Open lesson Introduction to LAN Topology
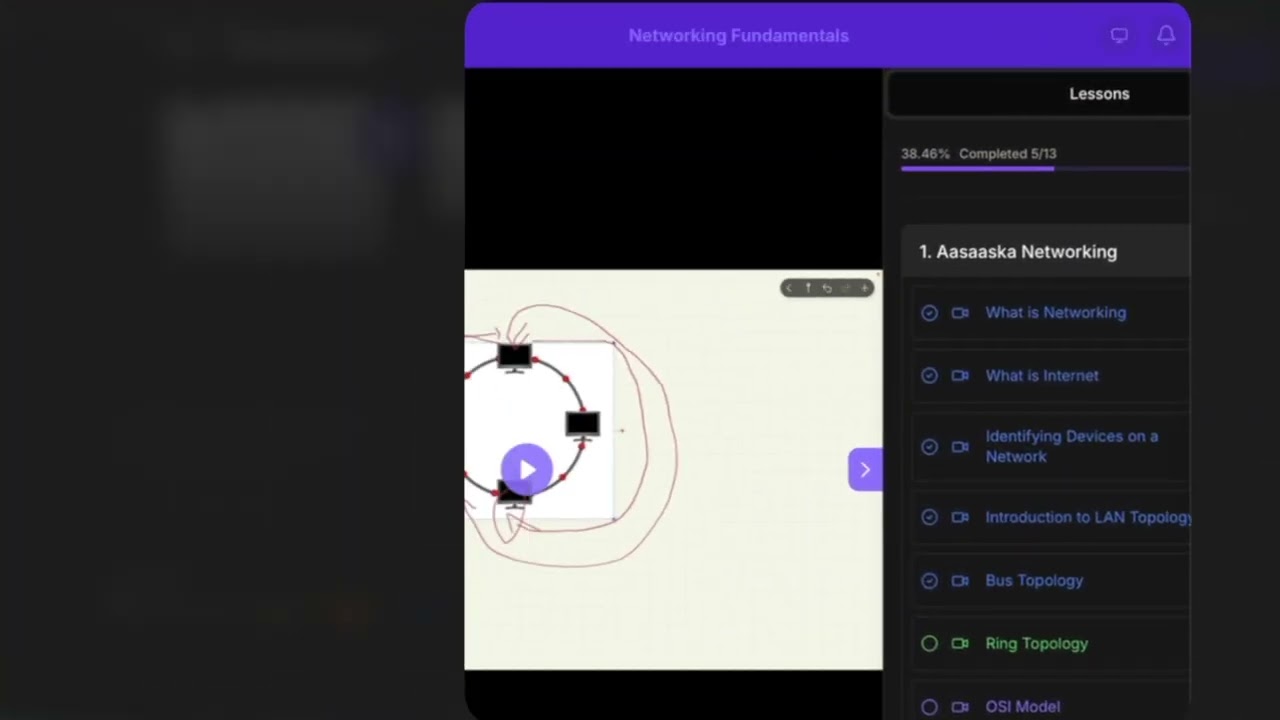The width and height of the screenshot is (1280, 720). pyautogui.click(x=1088, y=518)
